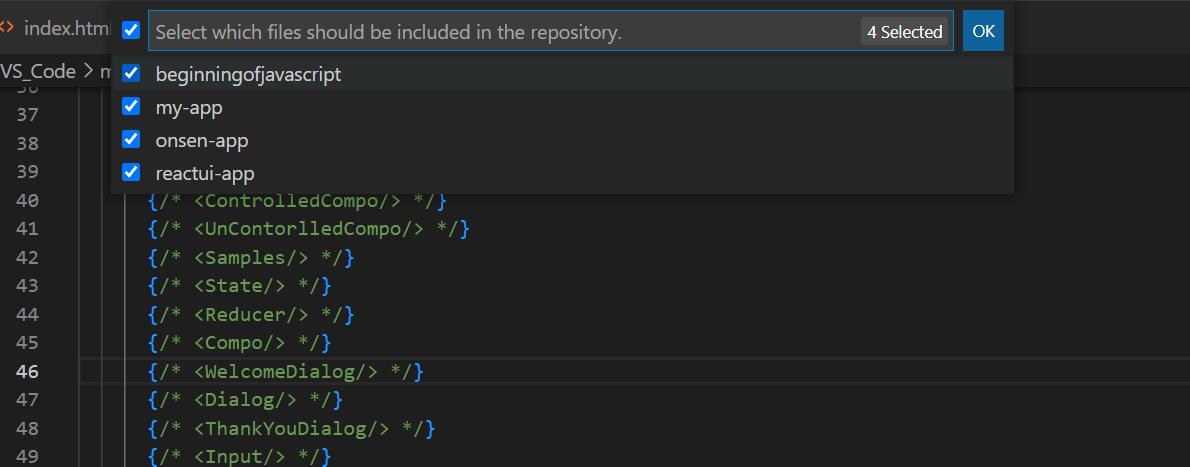Click line number 46 in the gutter
Viewport: 1190px width, 467px height.
click(x=28, y=372)
